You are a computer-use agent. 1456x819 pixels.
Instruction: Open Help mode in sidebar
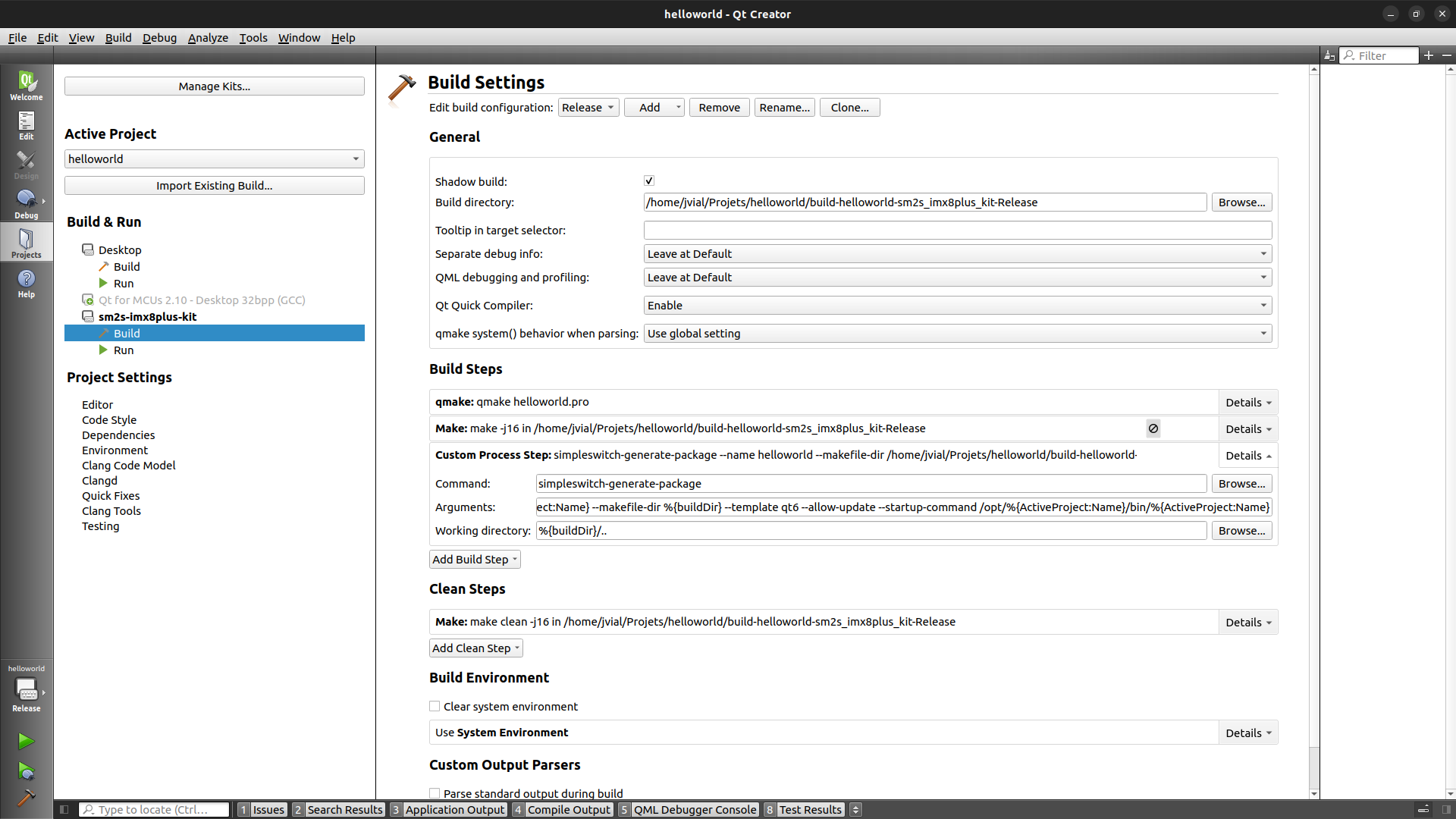point(26,284)
